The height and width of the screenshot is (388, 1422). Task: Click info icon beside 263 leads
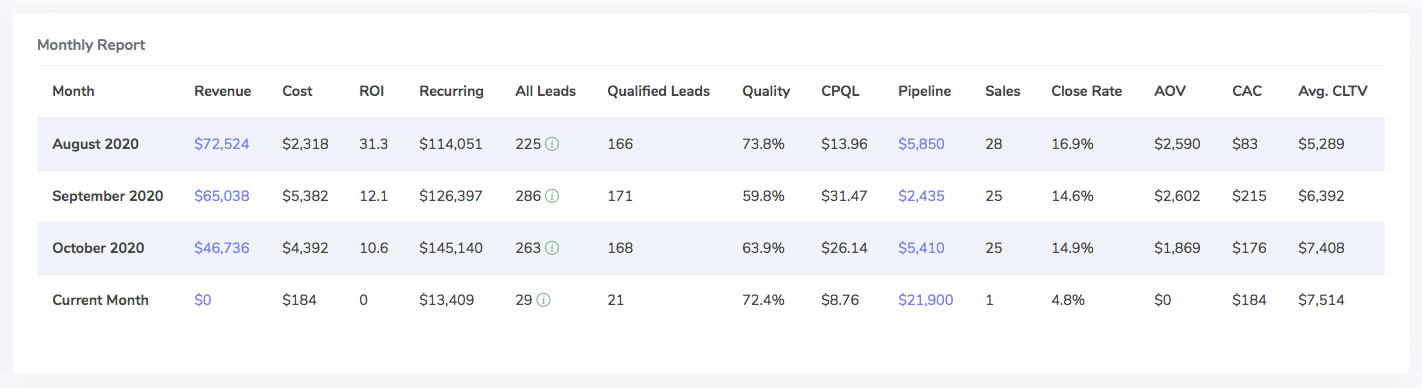(552, 248)
